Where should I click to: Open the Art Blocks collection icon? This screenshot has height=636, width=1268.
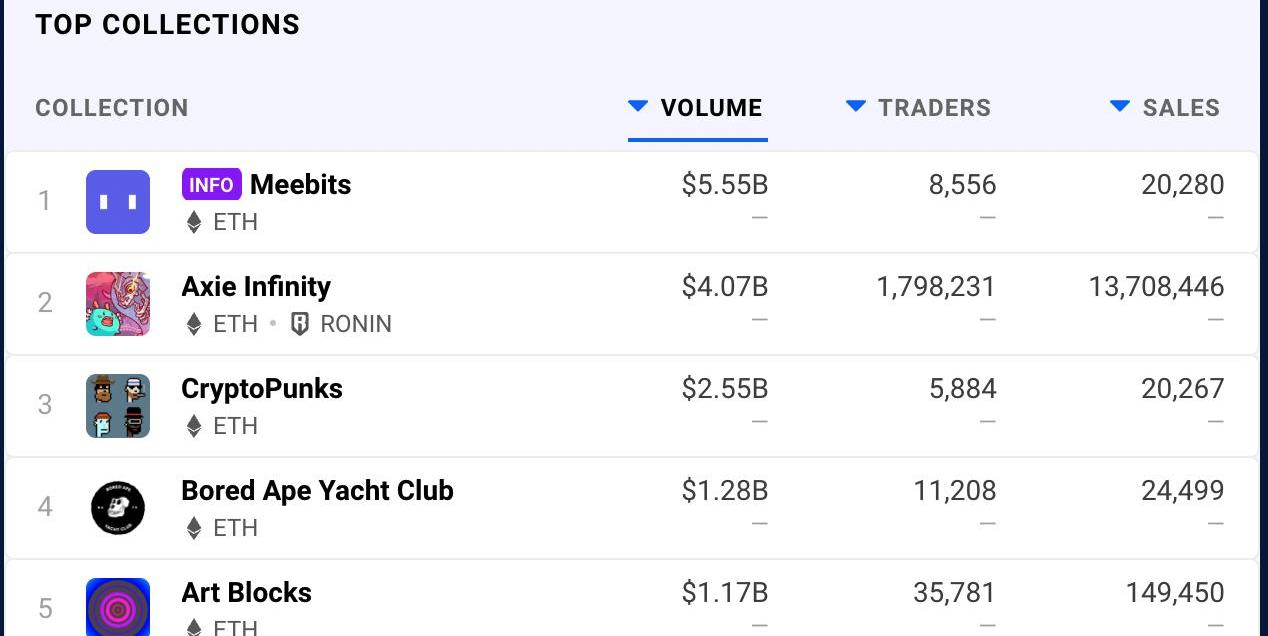[x=118, y=607]
